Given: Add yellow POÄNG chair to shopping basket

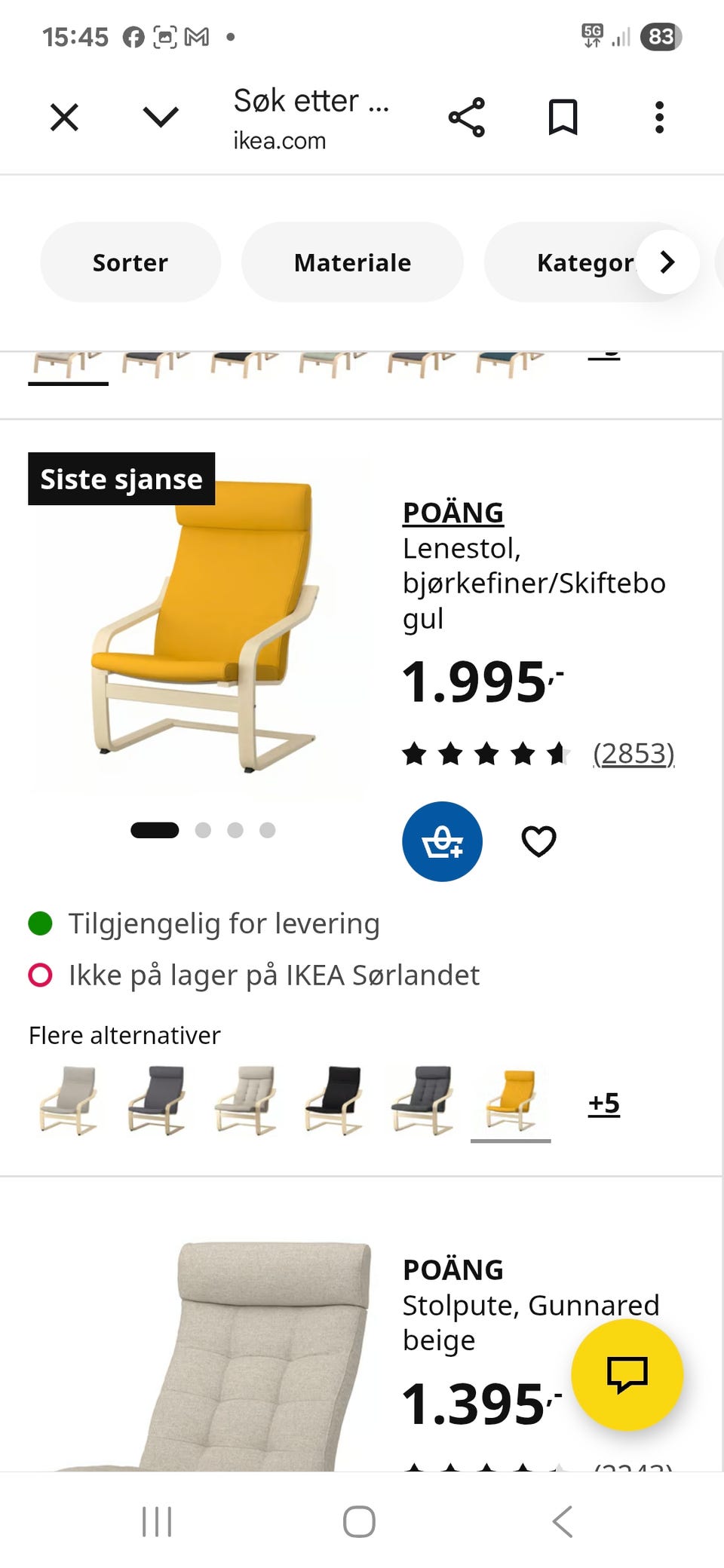Looking at the screenshot, I should coord(442,841).
